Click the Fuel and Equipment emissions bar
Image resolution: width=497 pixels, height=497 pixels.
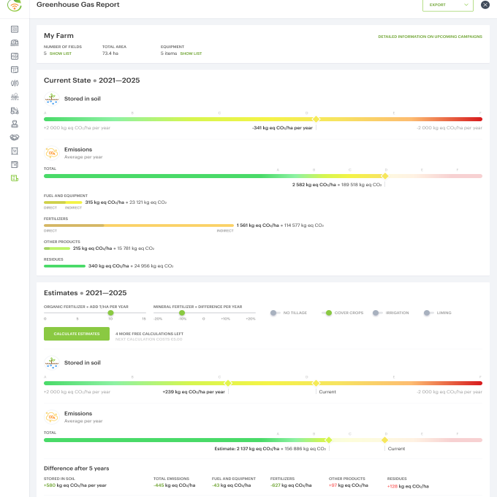click(x=63, y=202)
